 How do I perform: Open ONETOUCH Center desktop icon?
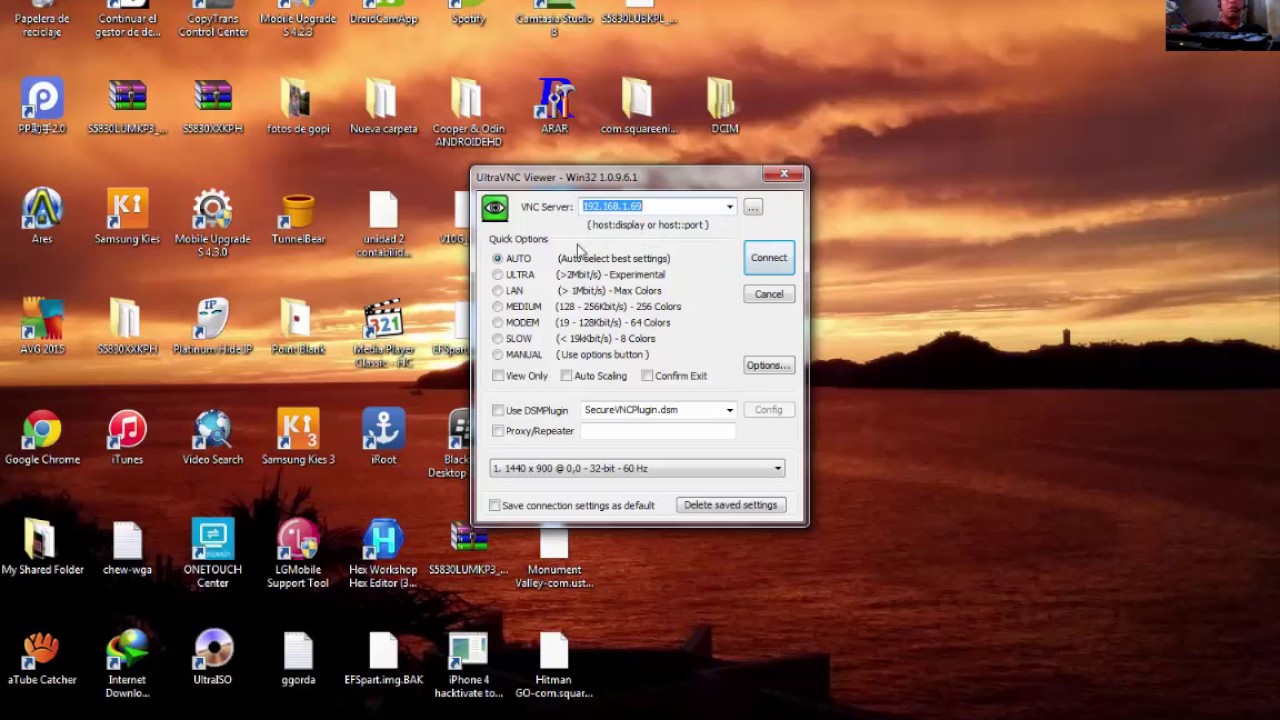[x=213, y=552]
